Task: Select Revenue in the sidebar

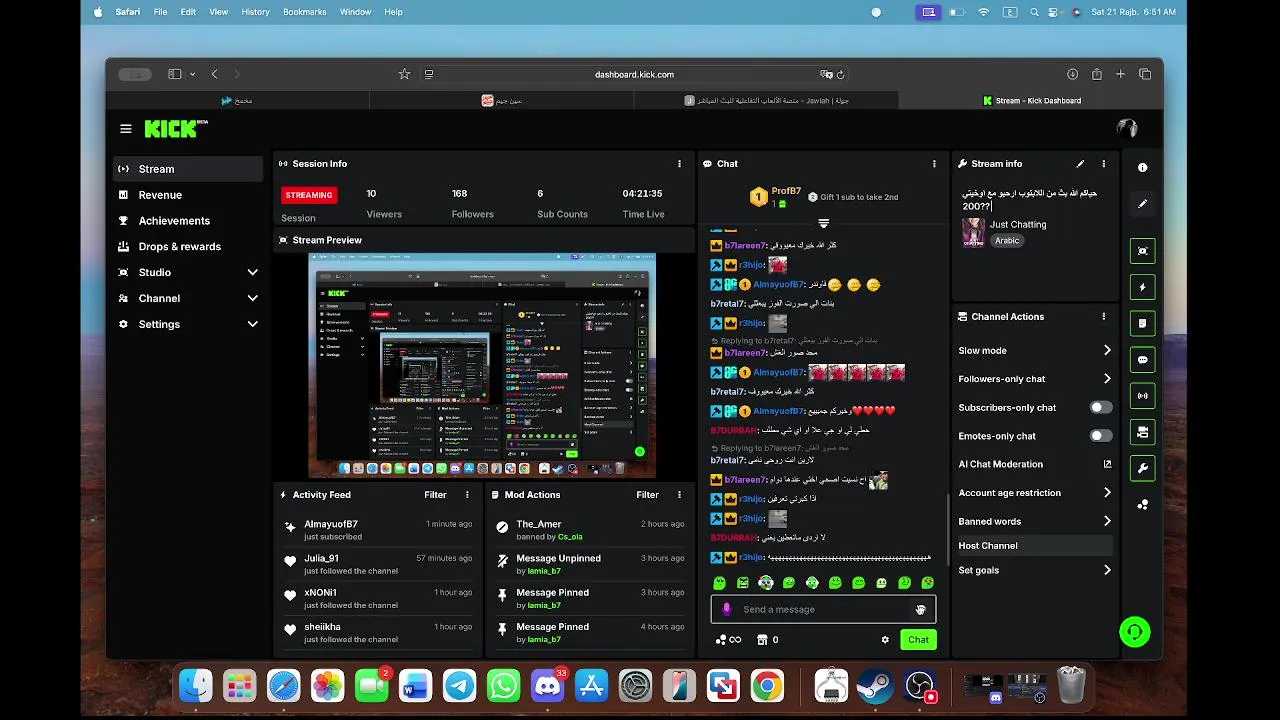Action: (x=188, y=195)
